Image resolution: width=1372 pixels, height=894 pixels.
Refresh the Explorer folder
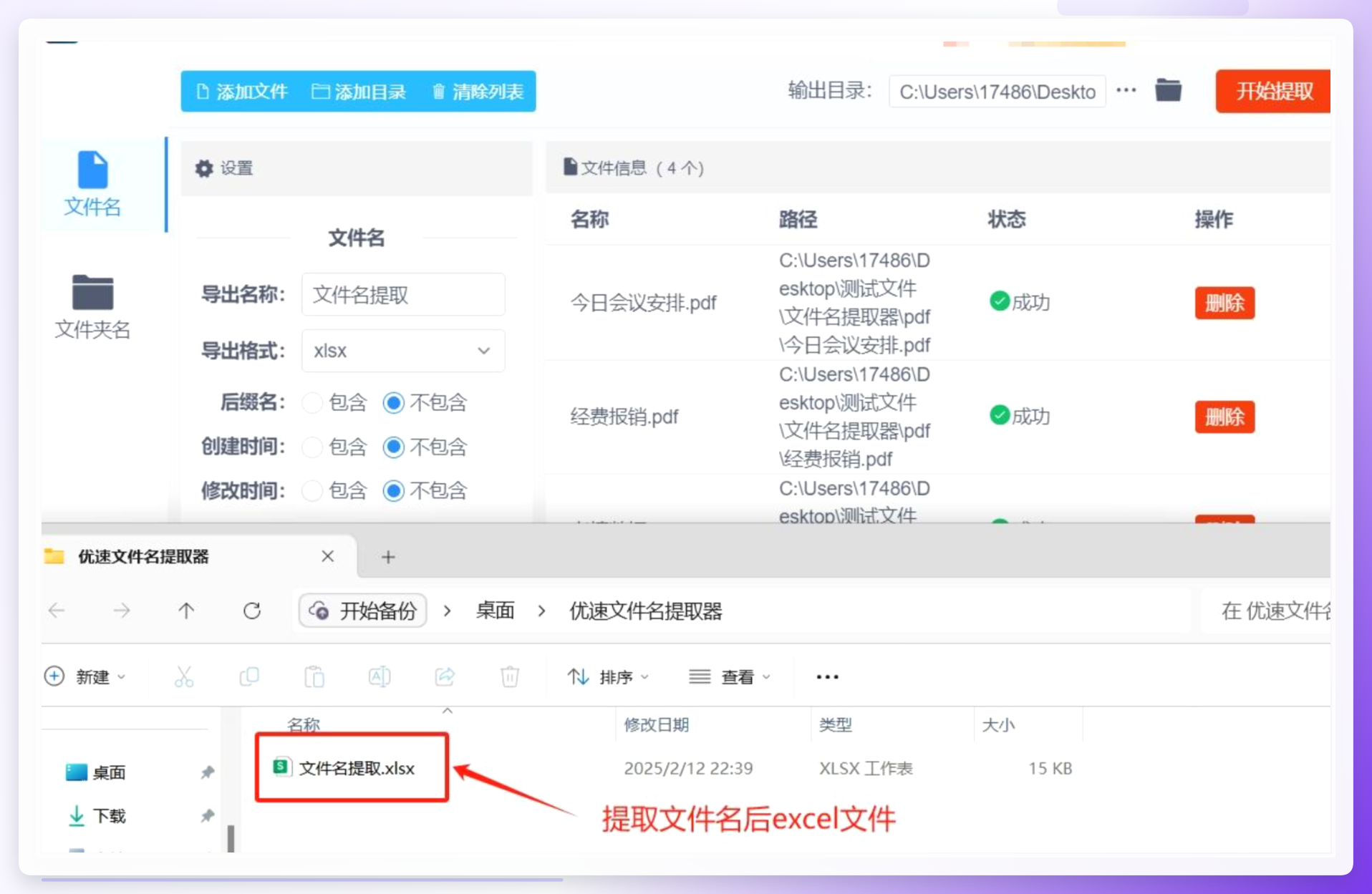click(252, 611)
